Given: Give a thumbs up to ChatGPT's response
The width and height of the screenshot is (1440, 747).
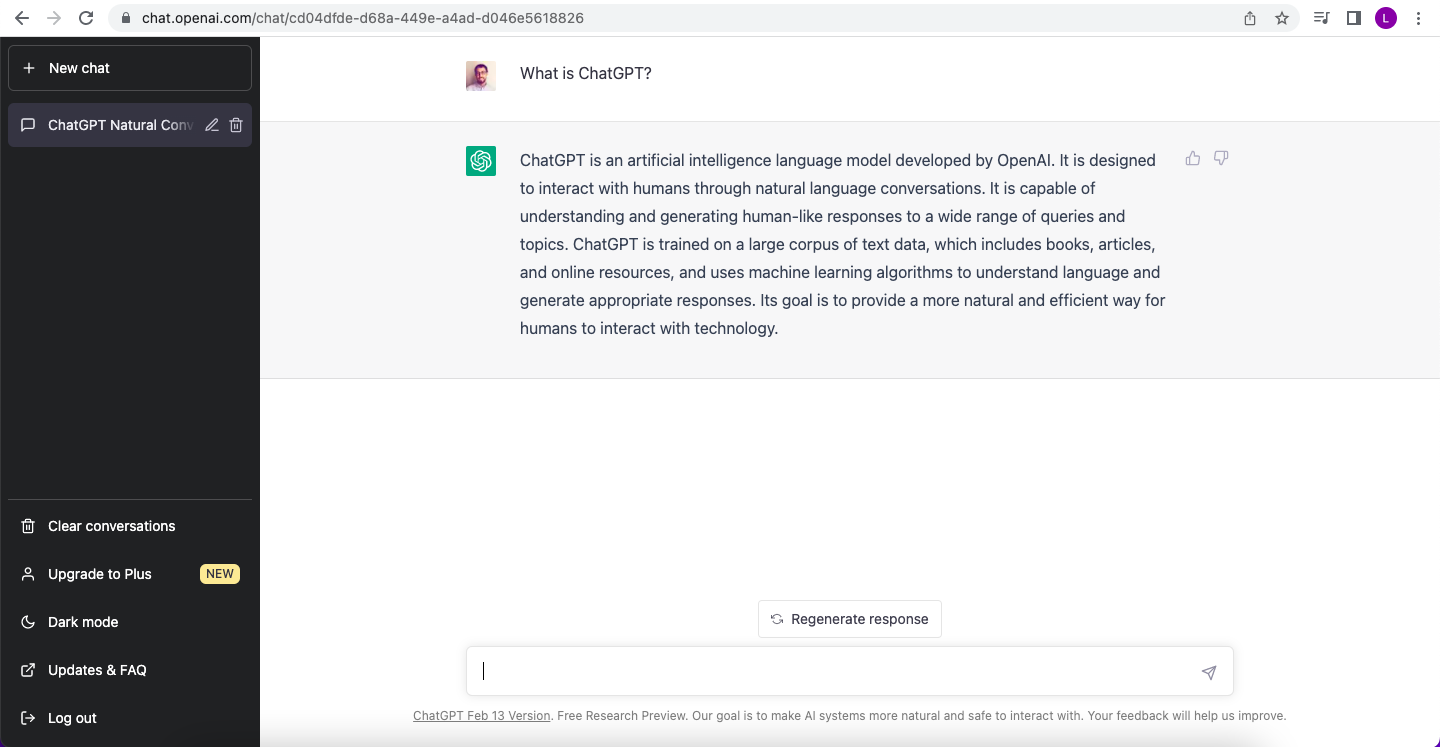Looking at the screenshot, I should 1192,158.
